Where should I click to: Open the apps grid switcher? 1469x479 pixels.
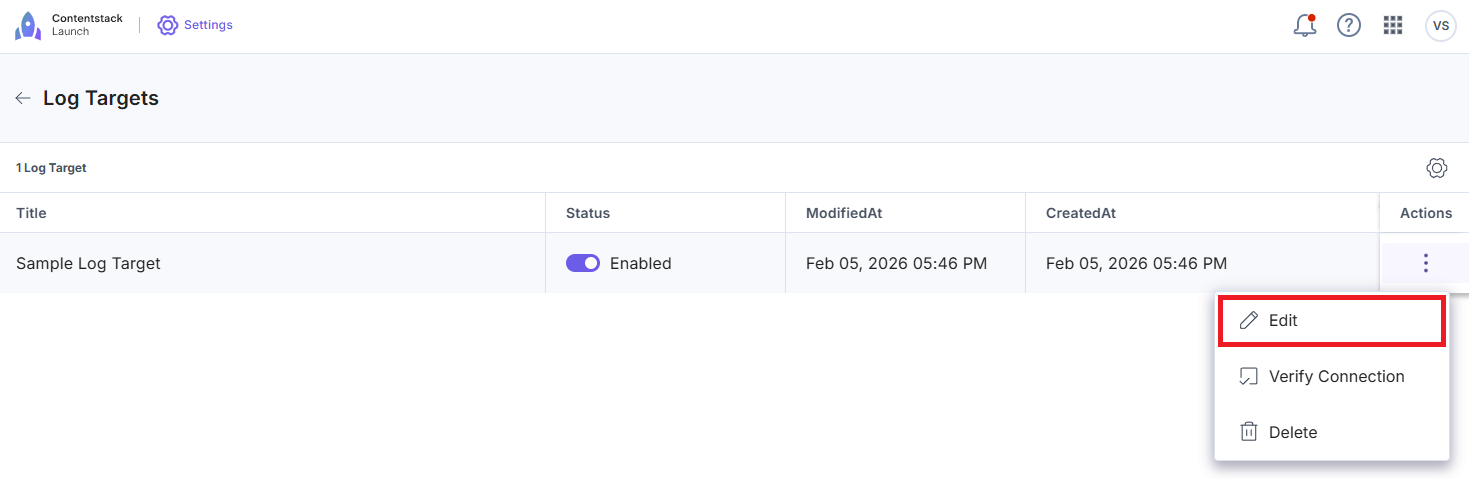(1393, 26)
